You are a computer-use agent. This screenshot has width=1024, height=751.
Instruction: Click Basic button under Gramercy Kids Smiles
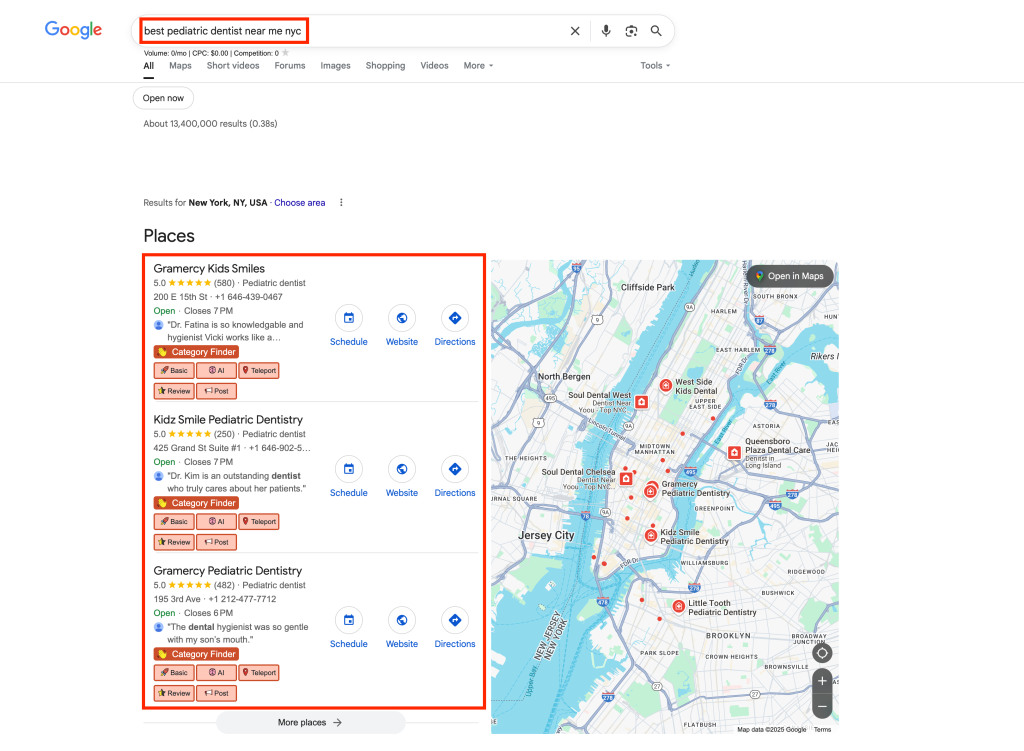[x=174, y=370]
